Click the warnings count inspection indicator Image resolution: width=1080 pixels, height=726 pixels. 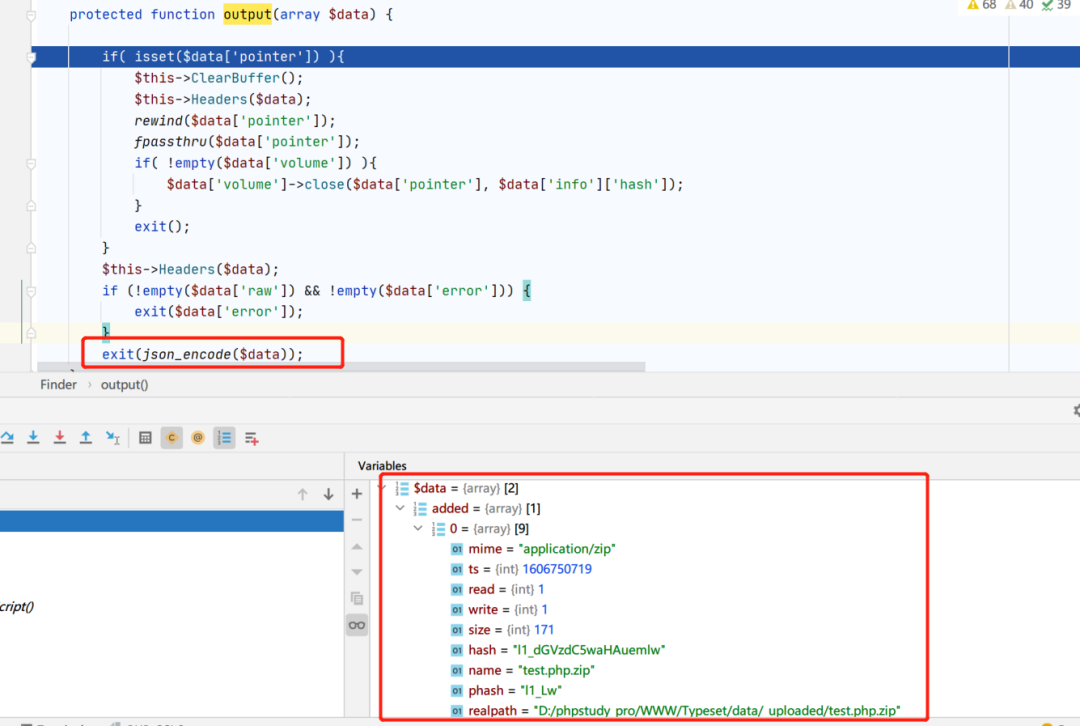pyautogui.click(x=981, y=5)
